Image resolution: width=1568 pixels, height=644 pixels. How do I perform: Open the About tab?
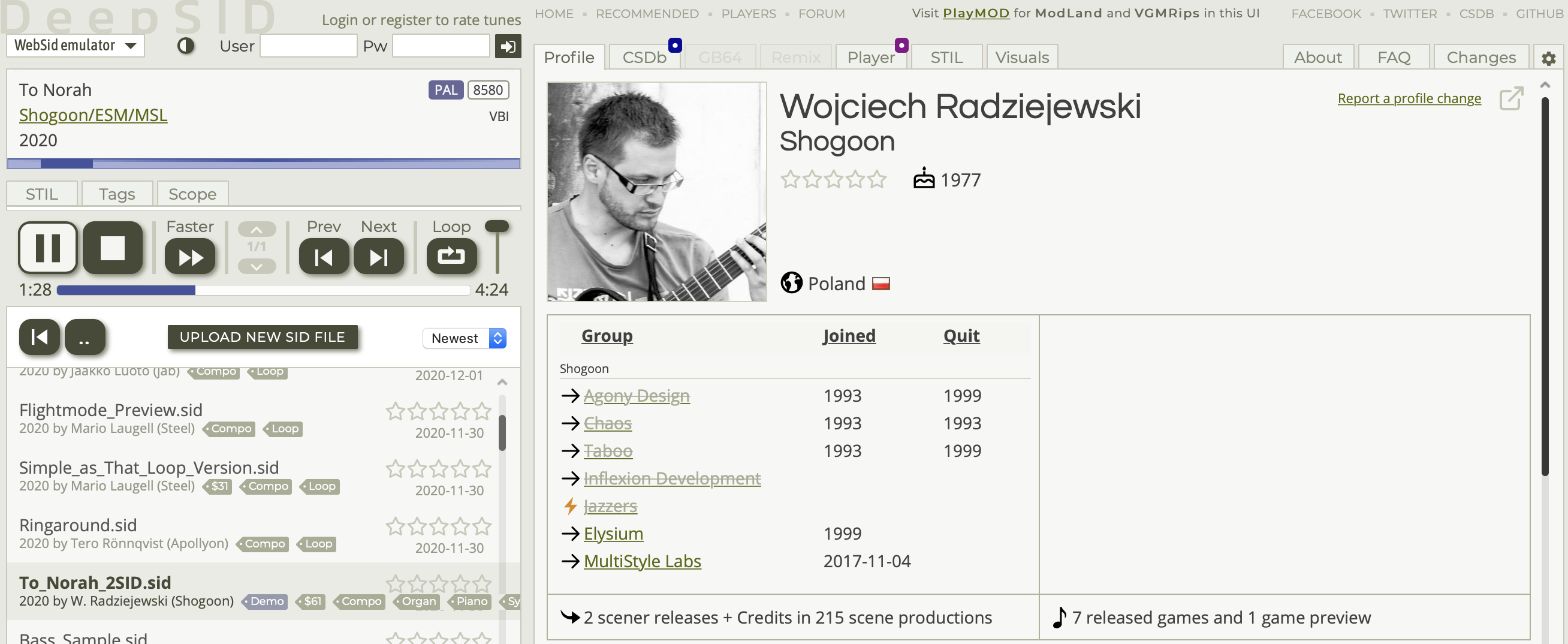pyautogui.click(x=1318, y=57)
